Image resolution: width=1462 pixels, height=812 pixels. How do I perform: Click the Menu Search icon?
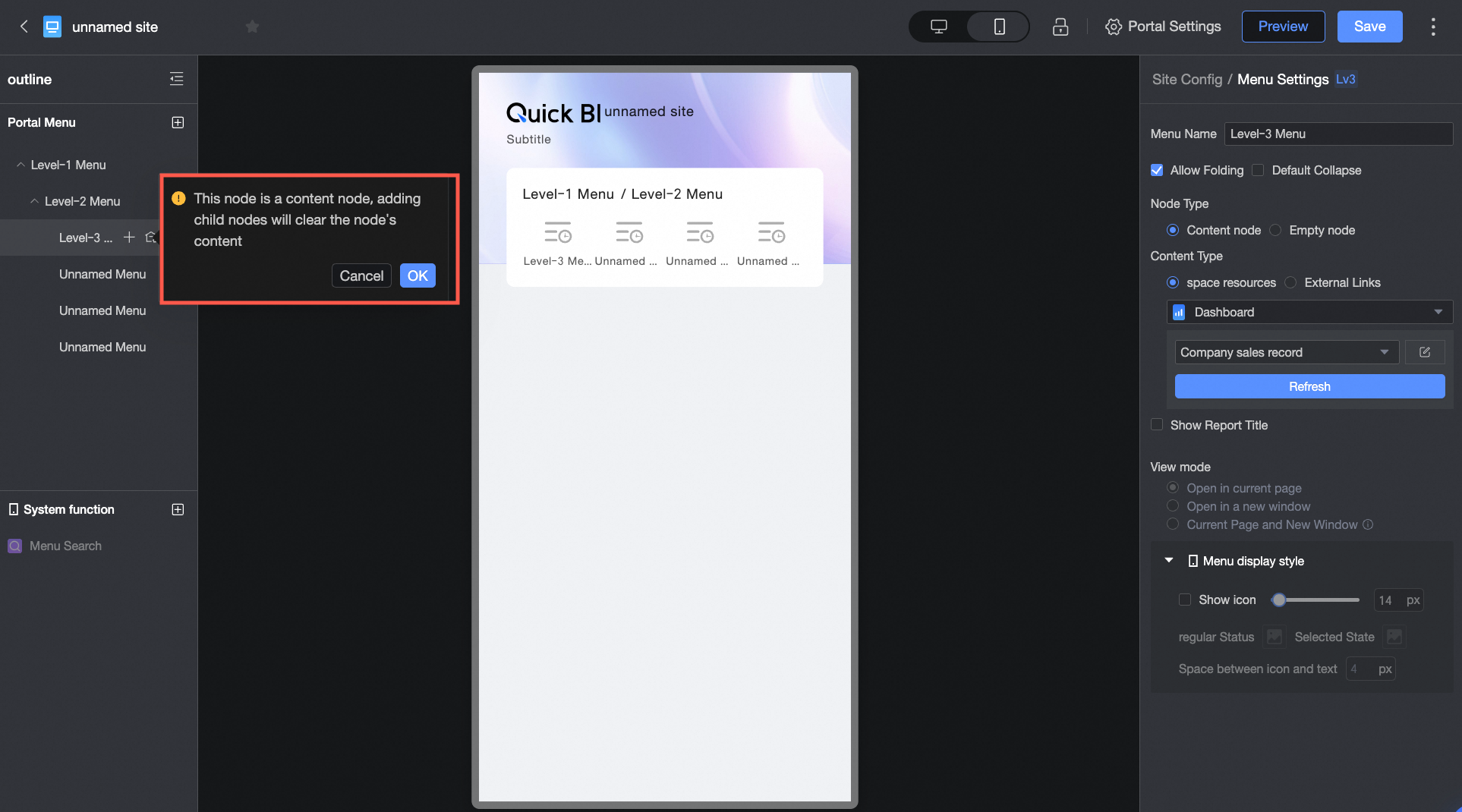[15, 546]
